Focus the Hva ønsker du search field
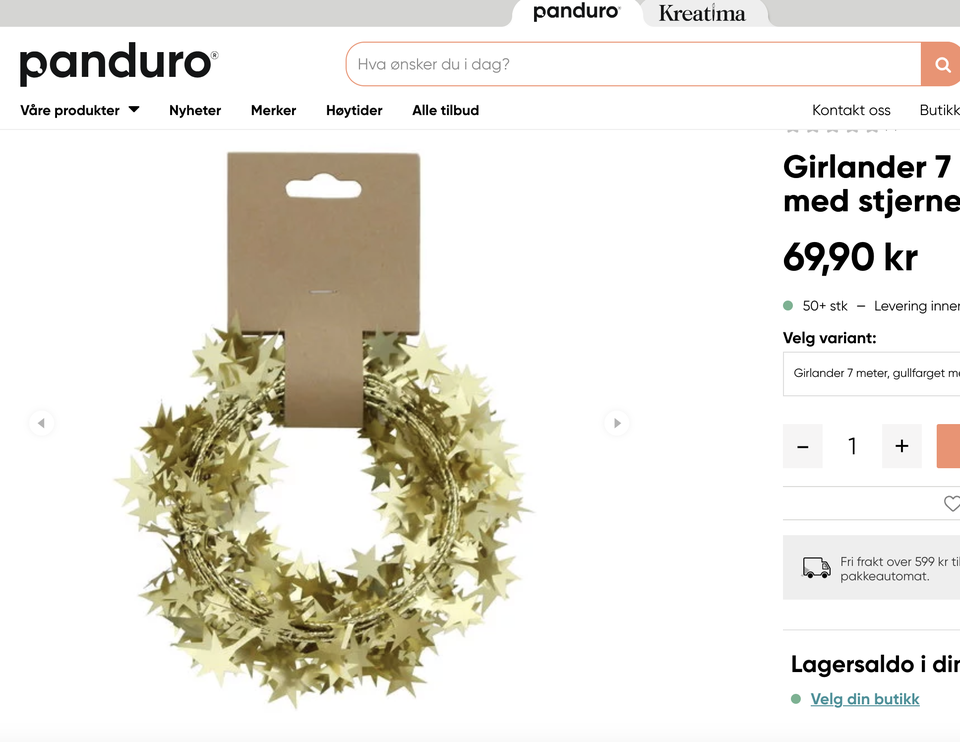This screenshot has width=960, height=742. (x=633, y=64)
